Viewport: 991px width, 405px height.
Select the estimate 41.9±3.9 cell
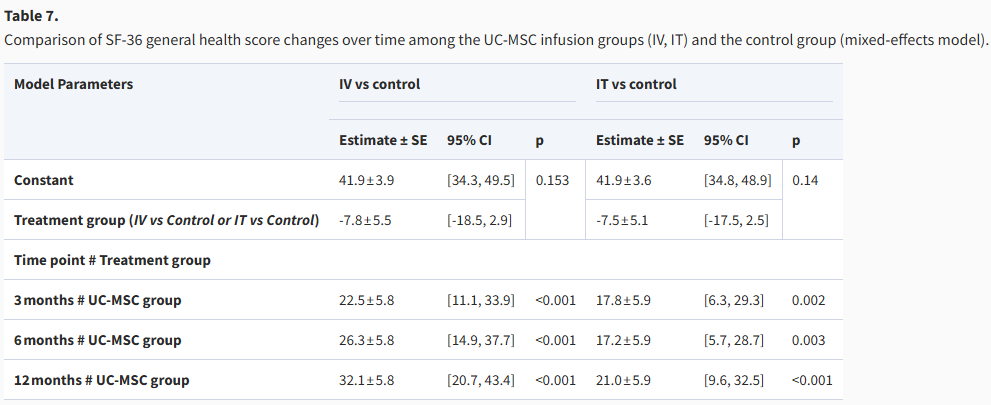[x=368, y=180]
